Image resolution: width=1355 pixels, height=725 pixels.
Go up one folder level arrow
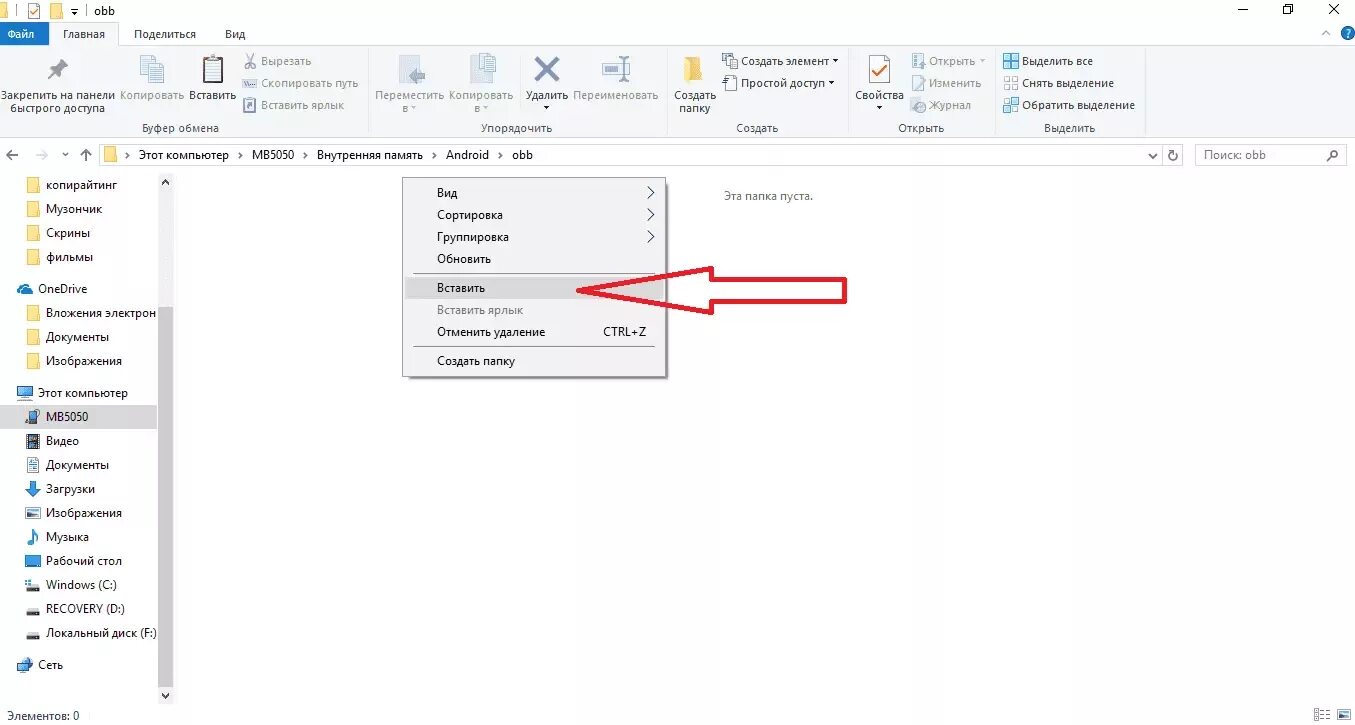click(x=86, y=155)
